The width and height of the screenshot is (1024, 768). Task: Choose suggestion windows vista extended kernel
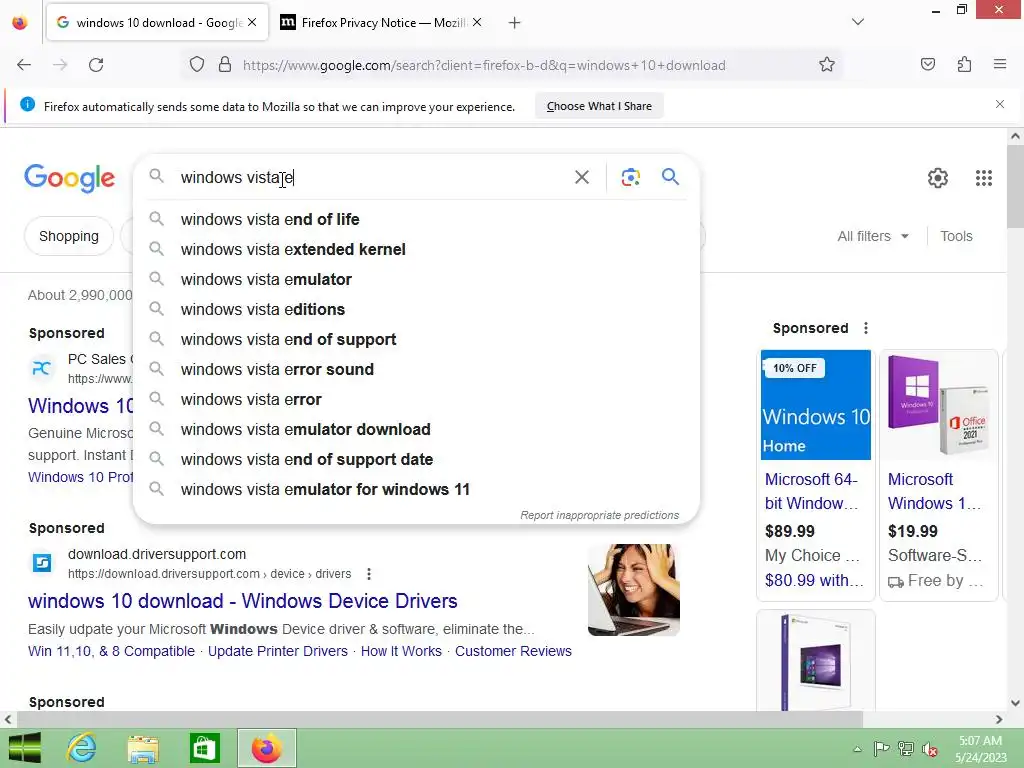(x=416, y=249)
